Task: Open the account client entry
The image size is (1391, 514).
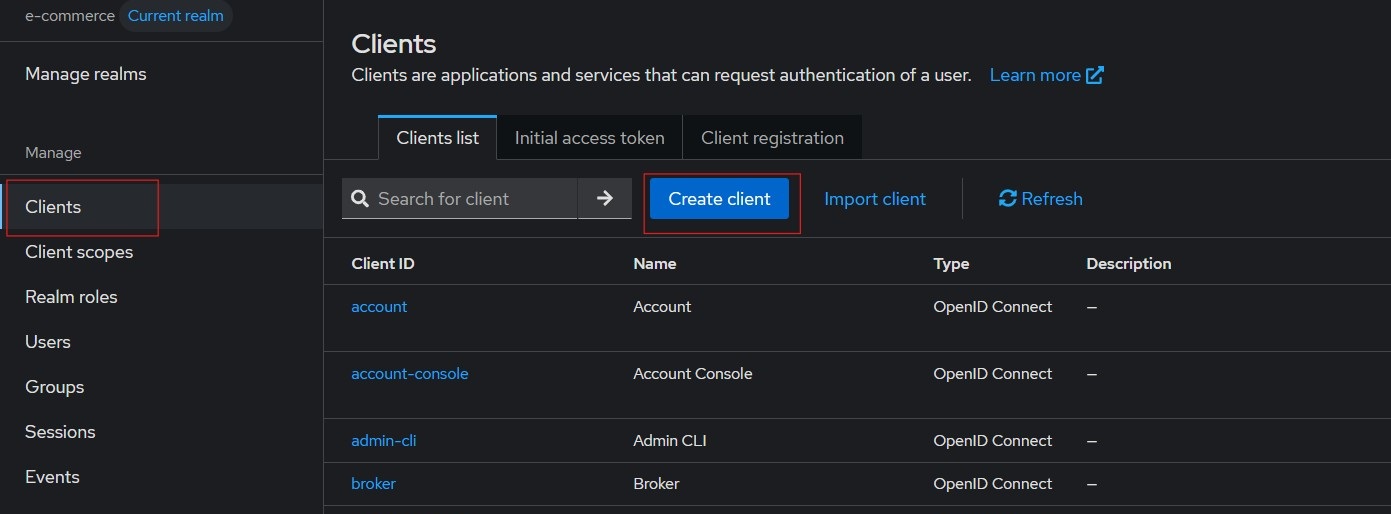Action: [379, 307]
